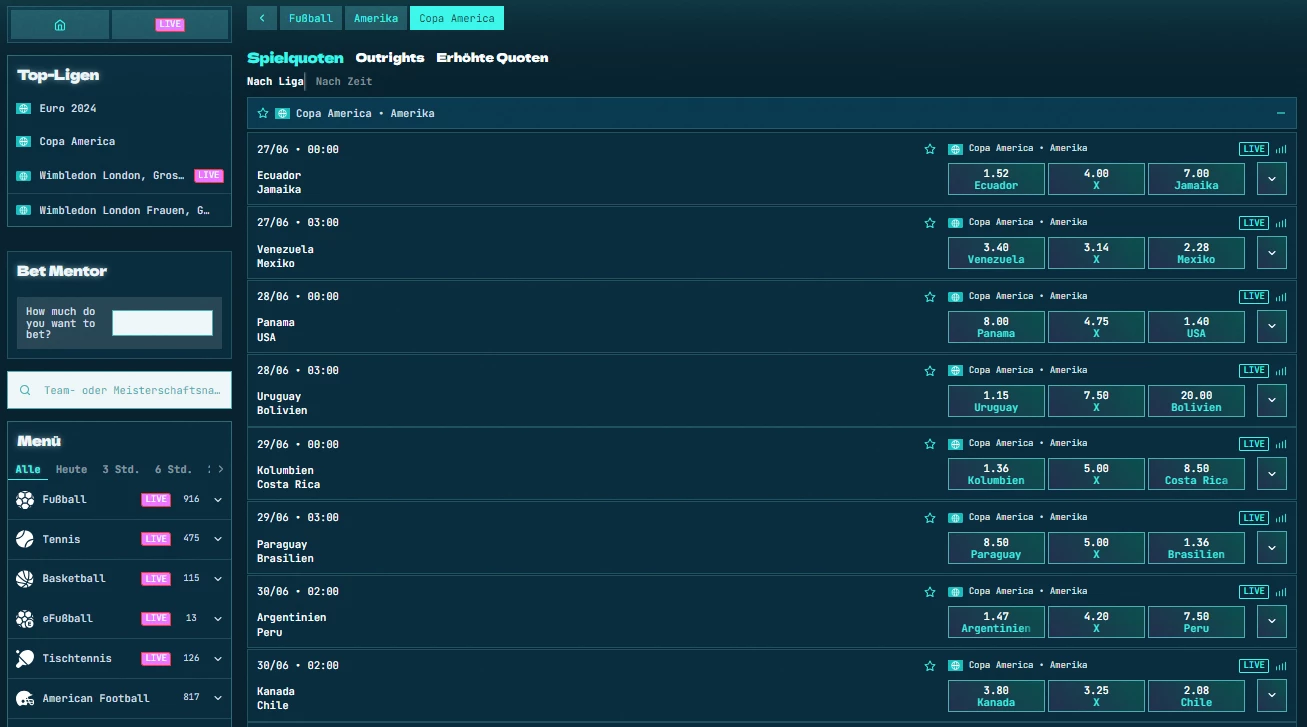Star the Kanada vs Chile match
Viewport: 1307px width, 727px height.
pyautogui.click(x=930, y=665)
